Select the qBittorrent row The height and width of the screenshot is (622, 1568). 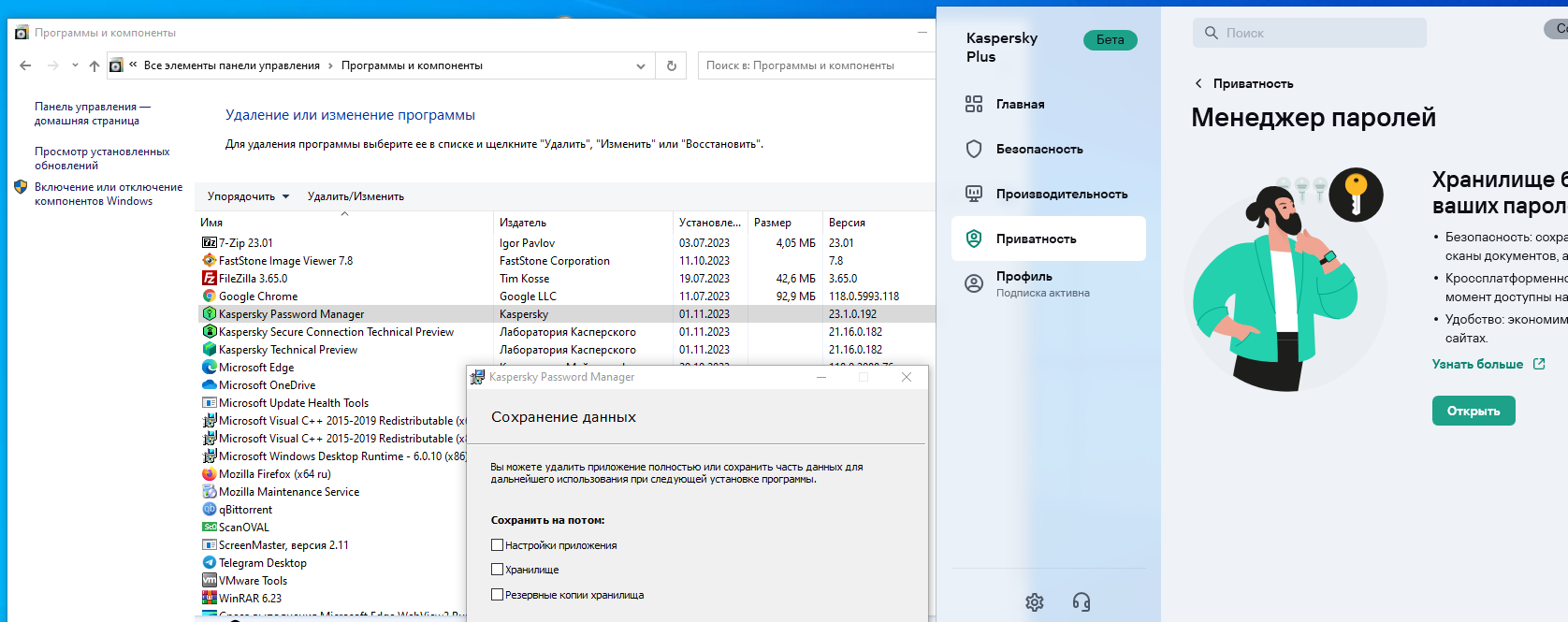pyautogui.click(x=332, y=510)
